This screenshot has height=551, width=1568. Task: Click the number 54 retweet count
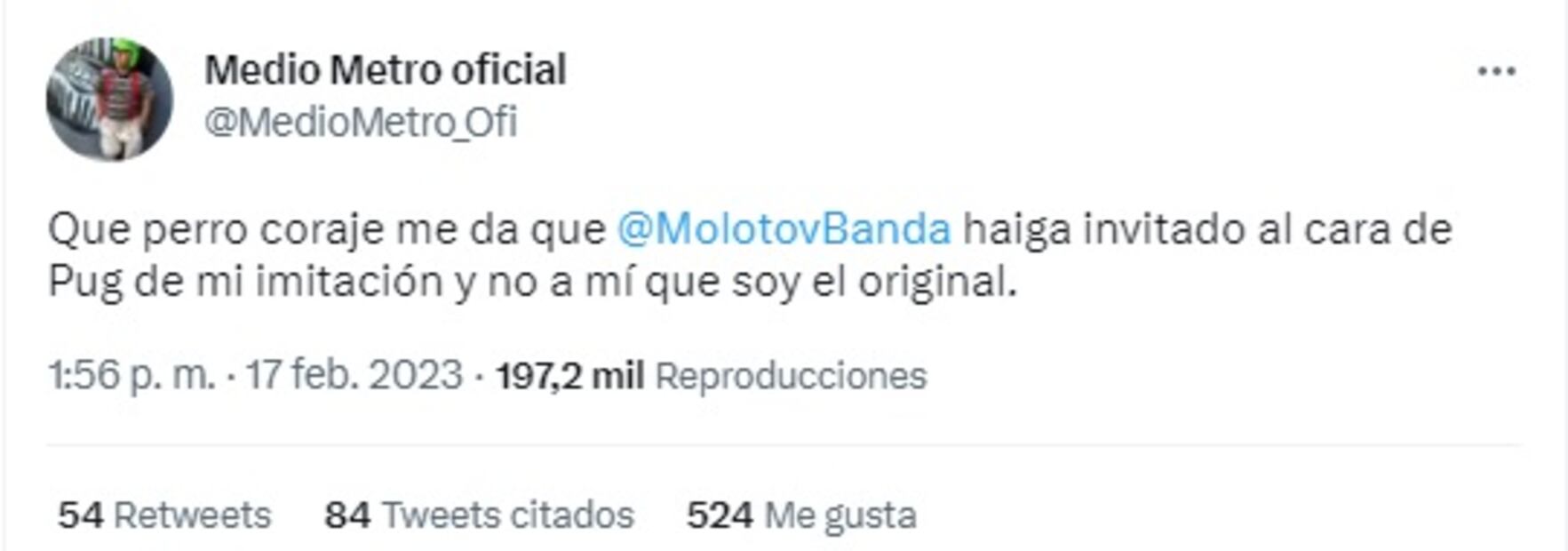pos(81,515)
